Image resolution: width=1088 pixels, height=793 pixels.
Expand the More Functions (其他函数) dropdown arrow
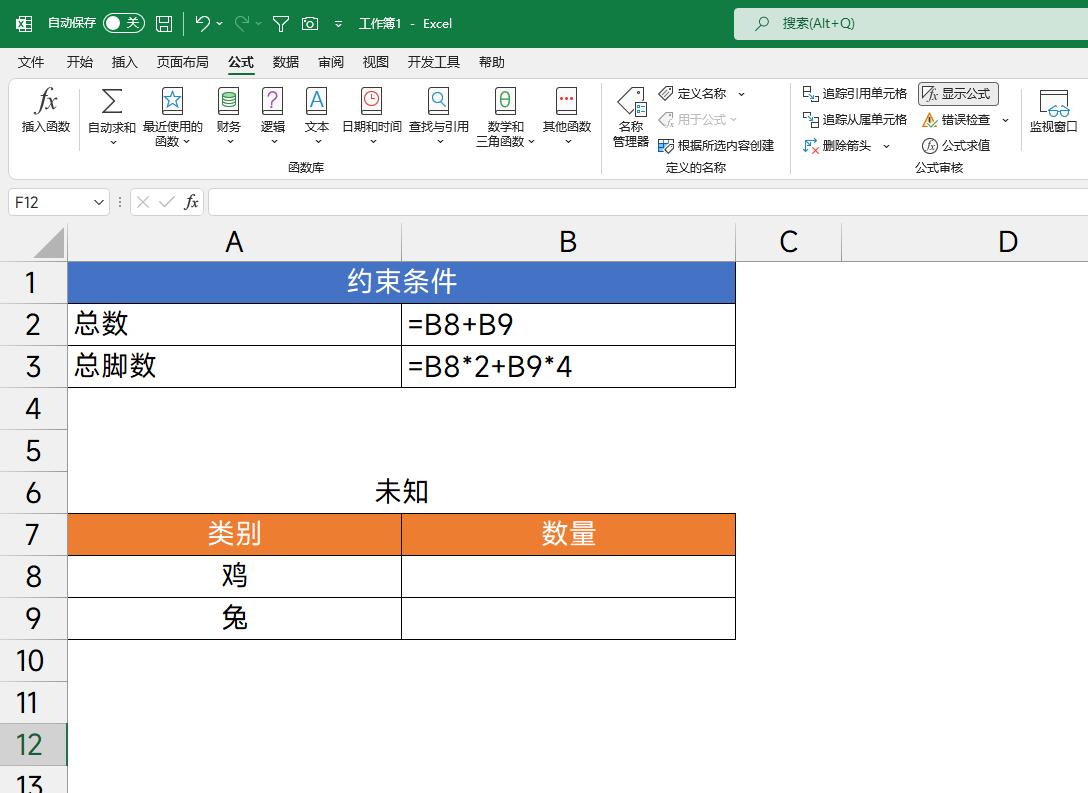click(x=568, y=142)
